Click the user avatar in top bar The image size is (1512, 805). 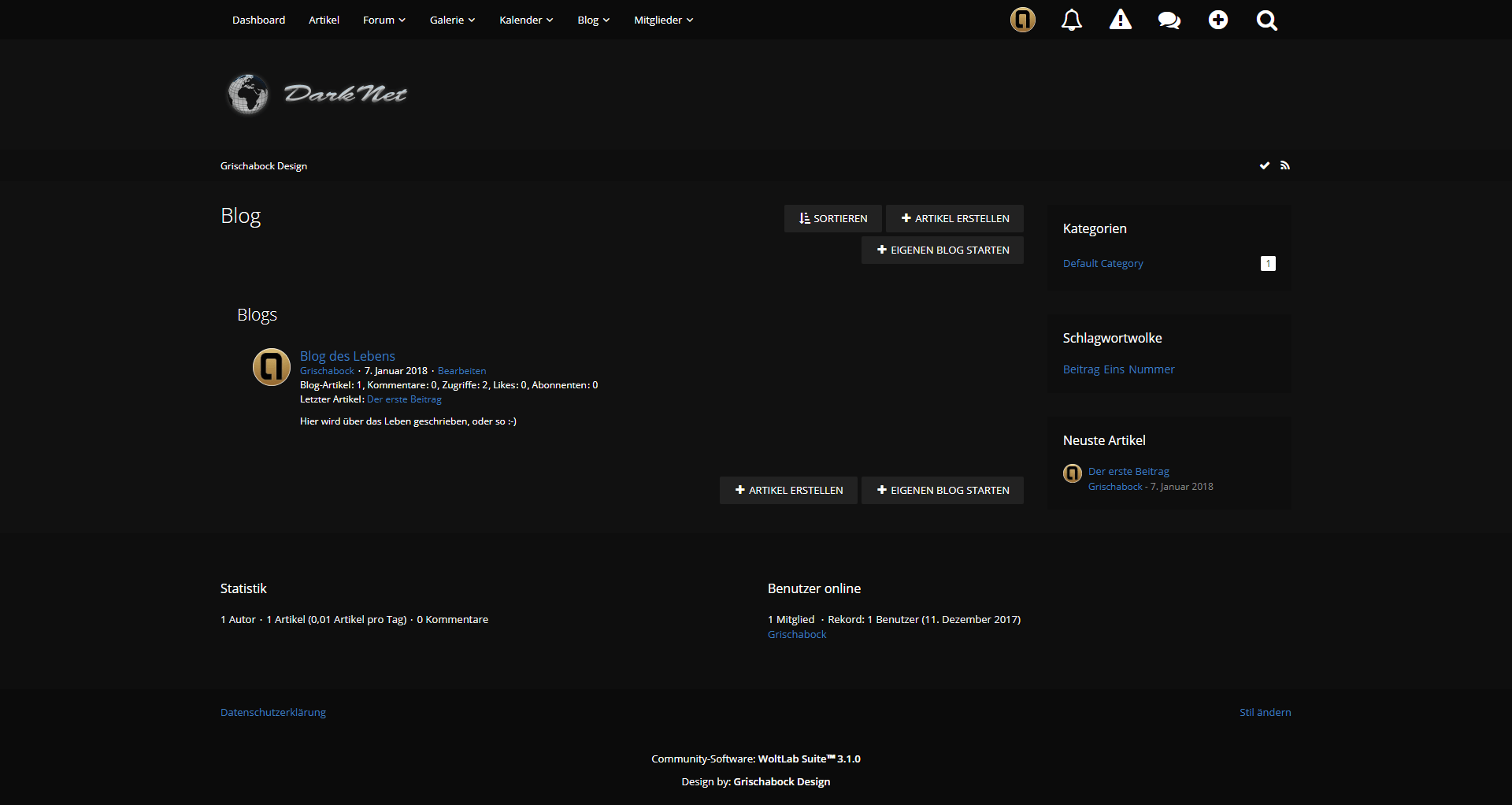pos(1022,20)
